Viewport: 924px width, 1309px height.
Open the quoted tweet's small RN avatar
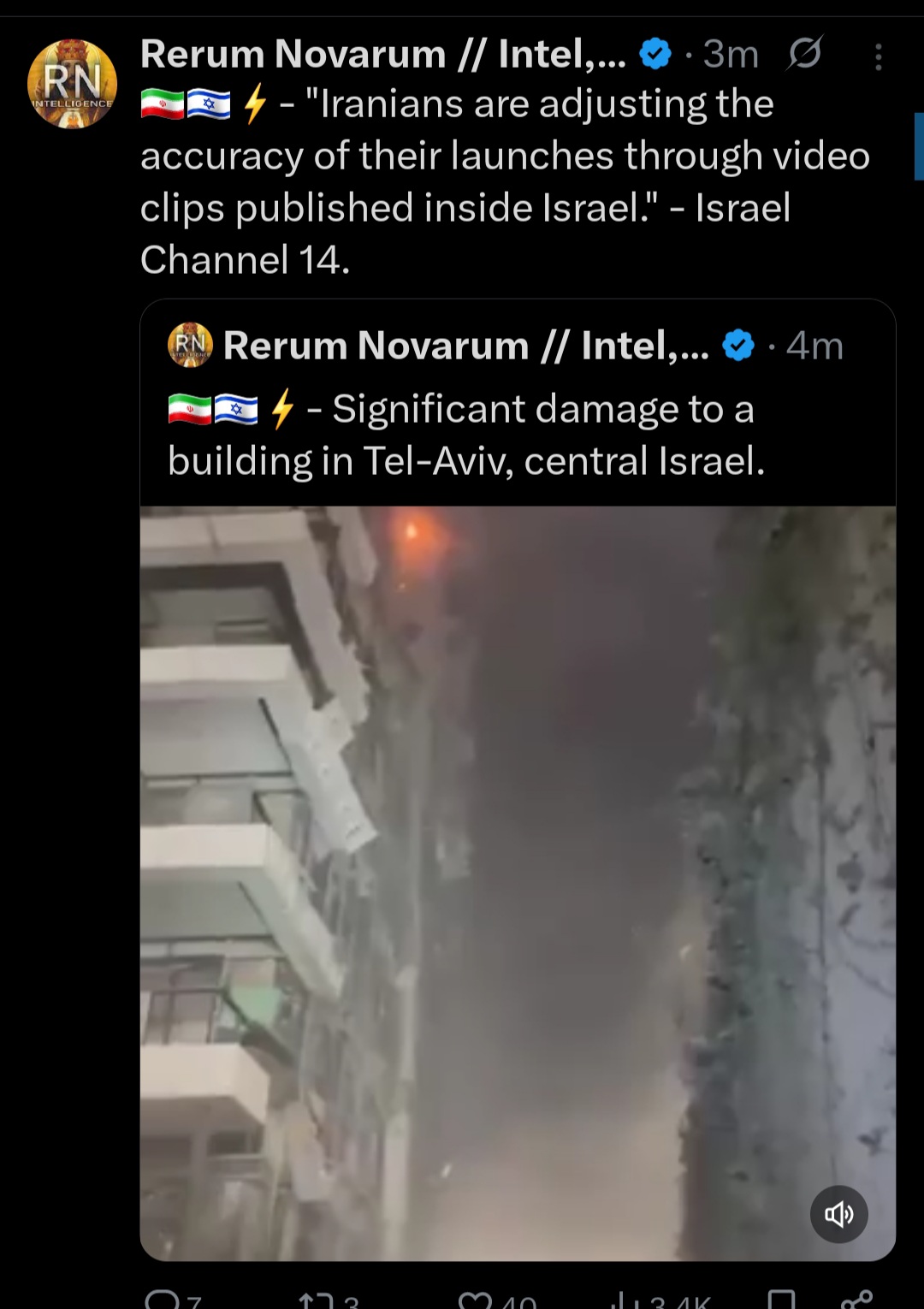pyautogui.click(x=190, y=345)
